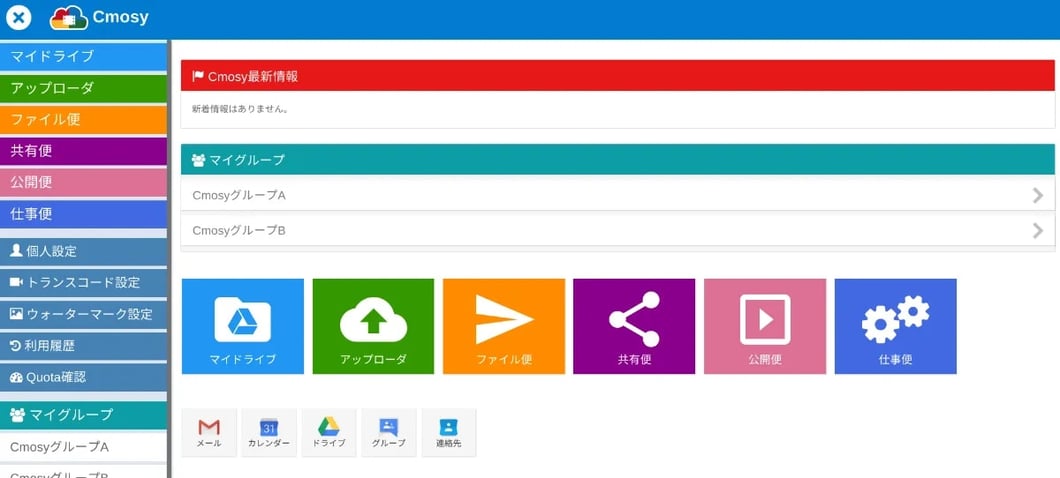Viewport: 1060px width, 478px height.
Task: Open the Google ドライブ shortcut
Action: (x=329, y=433)
